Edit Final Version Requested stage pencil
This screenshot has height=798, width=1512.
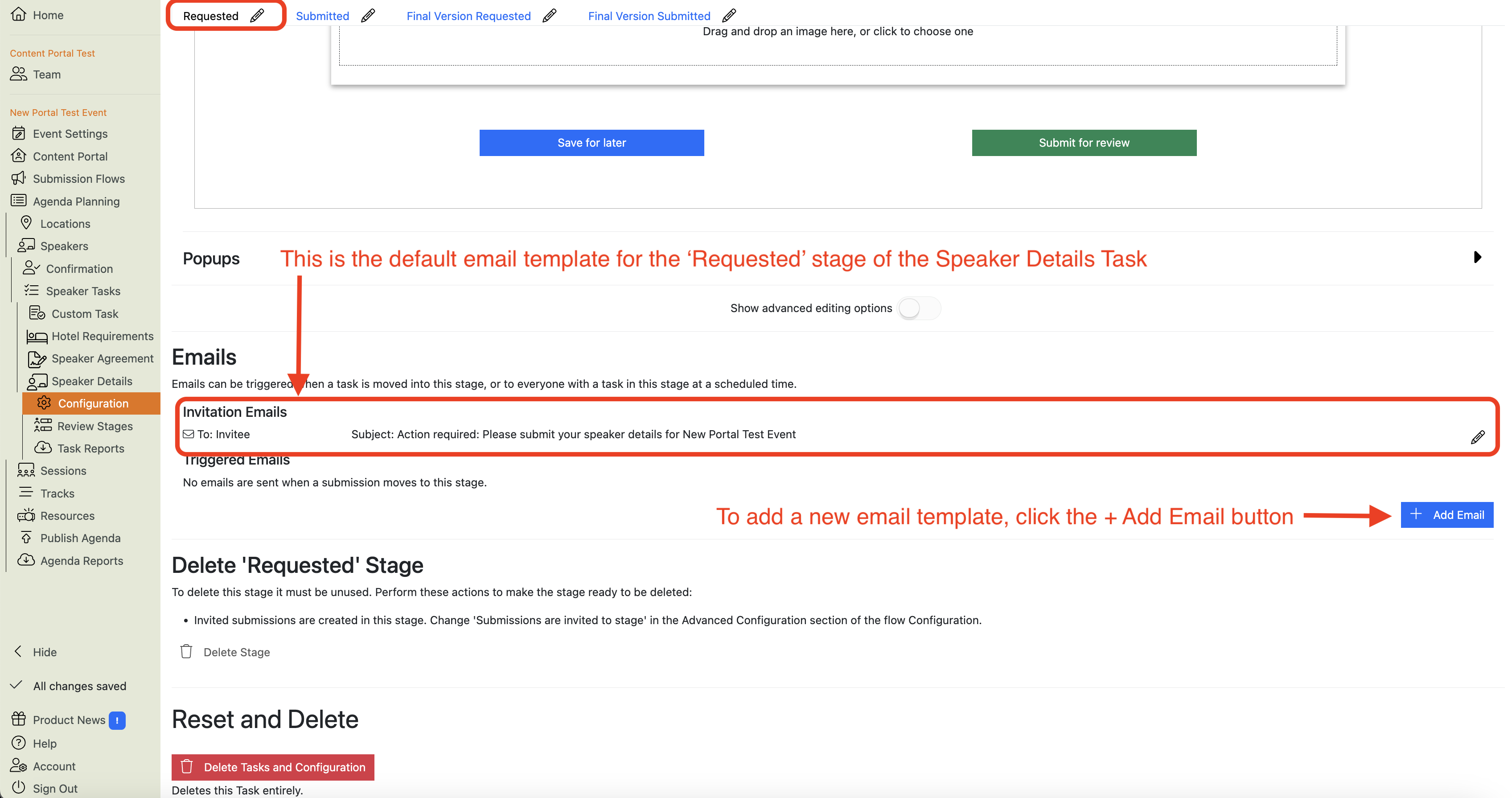click(549, 15)
